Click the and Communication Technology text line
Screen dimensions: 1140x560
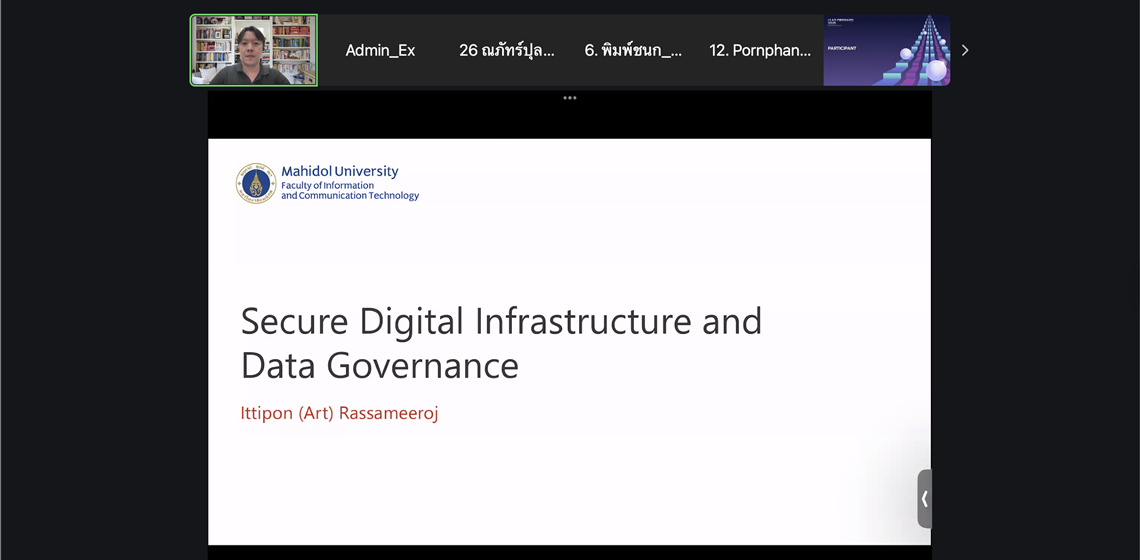[x=350, y=196]
